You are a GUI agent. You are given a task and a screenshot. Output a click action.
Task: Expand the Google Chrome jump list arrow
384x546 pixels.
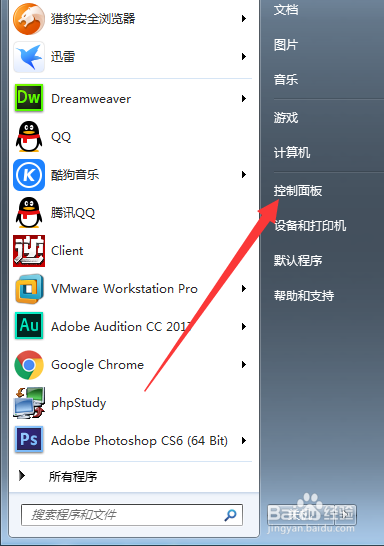pos(244,364)
